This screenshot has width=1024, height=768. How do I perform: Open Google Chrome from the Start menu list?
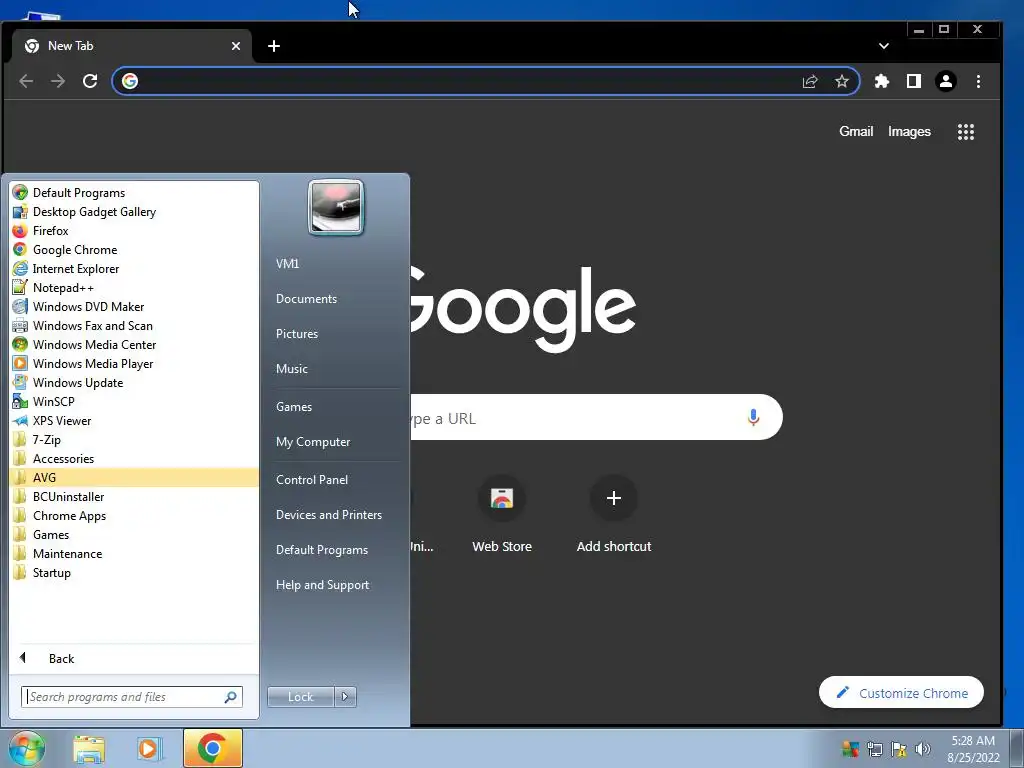click(x=135, y=249)
